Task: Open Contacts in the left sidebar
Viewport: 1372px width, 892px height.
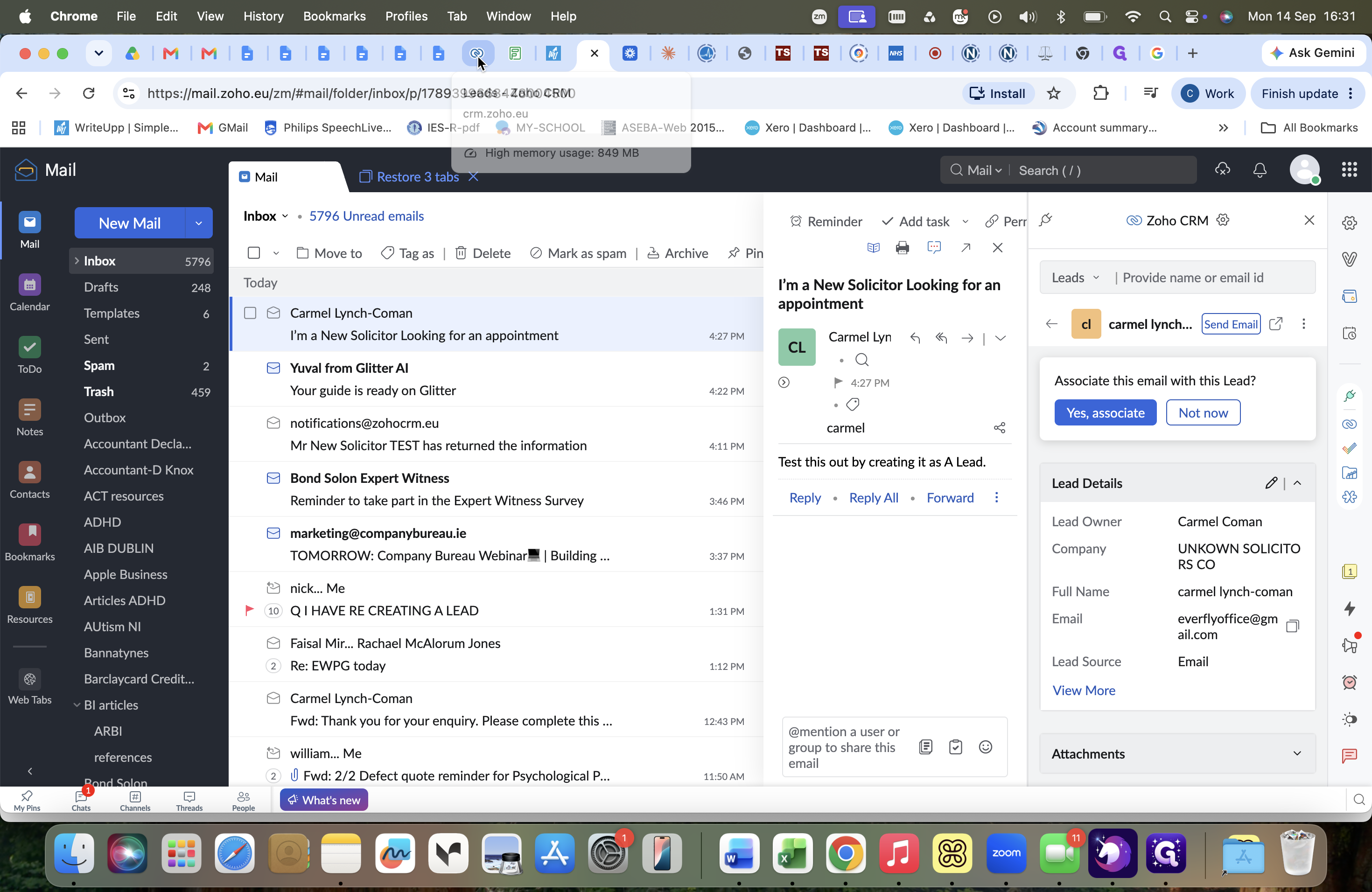Action: click(29, 481)
